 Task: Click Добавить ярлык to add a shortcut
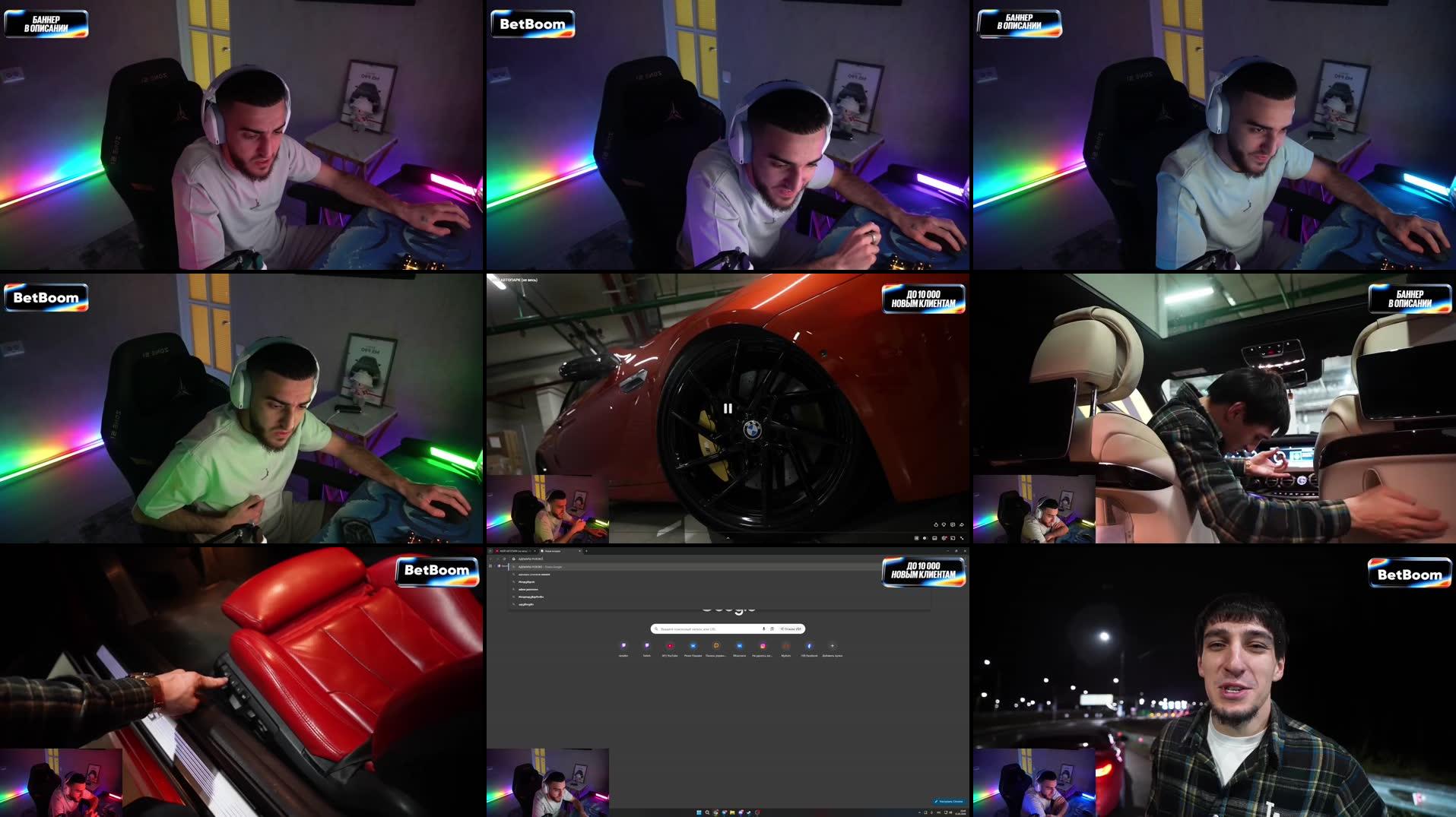[831, 646]
